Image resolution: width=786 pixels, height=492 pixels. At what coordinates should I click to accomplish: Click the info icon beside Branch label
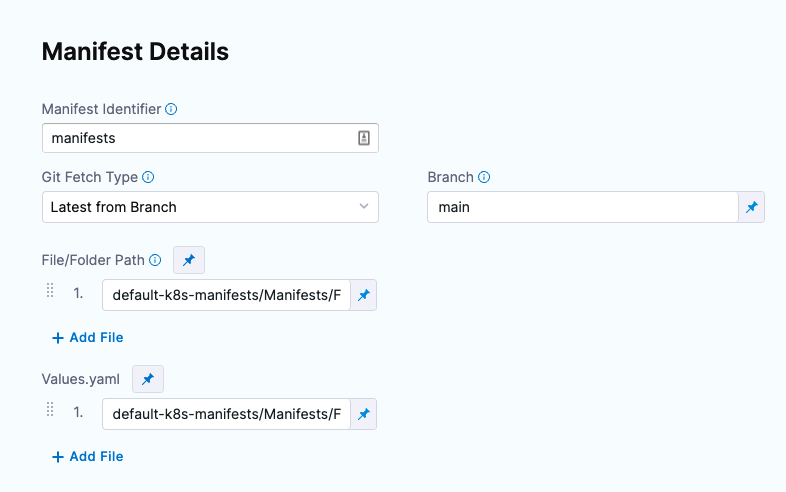484,177
